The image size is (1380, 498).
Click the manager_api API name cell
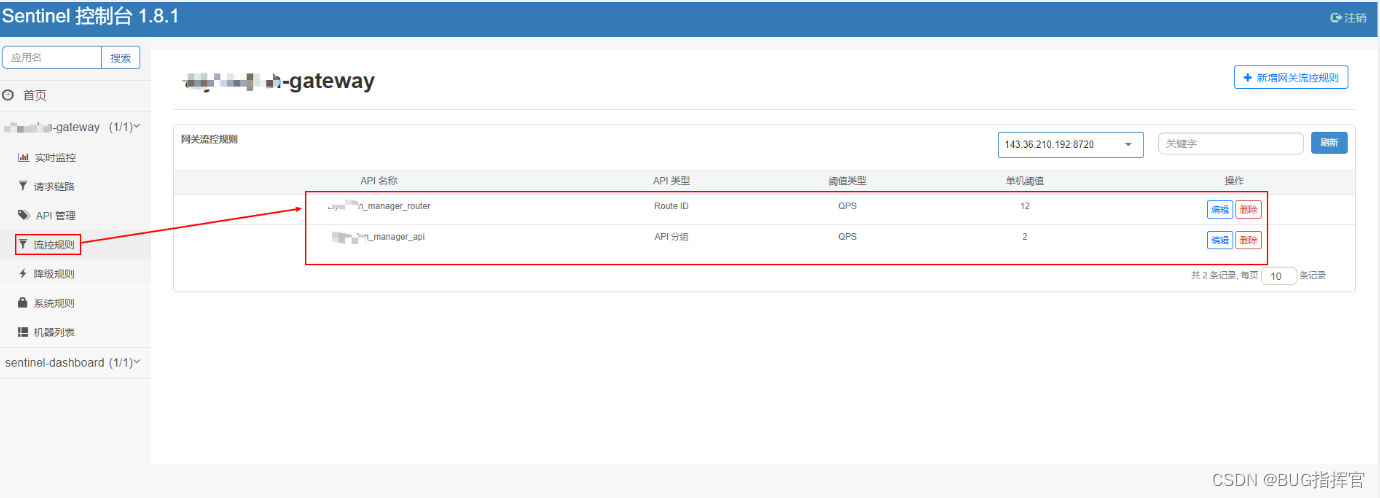click(x=379, y=237)
